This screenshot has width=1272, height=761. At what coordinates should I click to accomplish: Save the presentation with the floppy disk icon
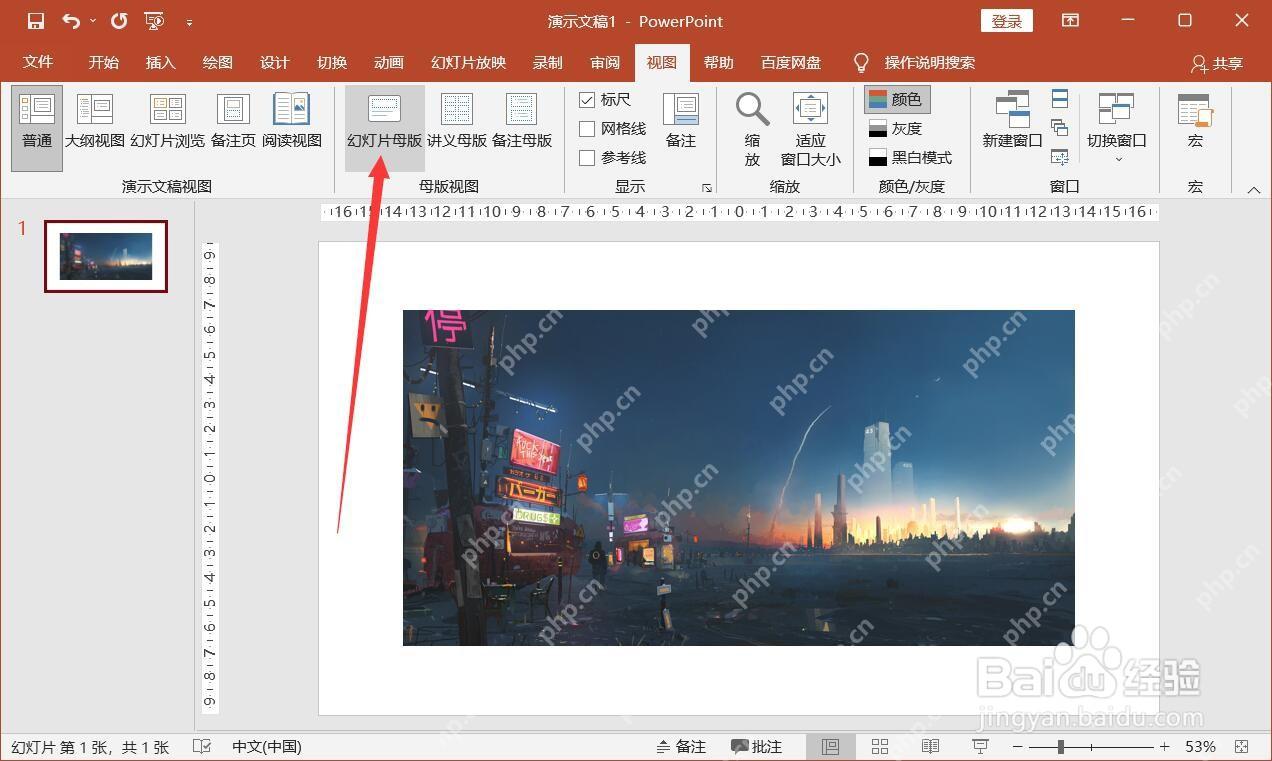(x=36, y=20)
